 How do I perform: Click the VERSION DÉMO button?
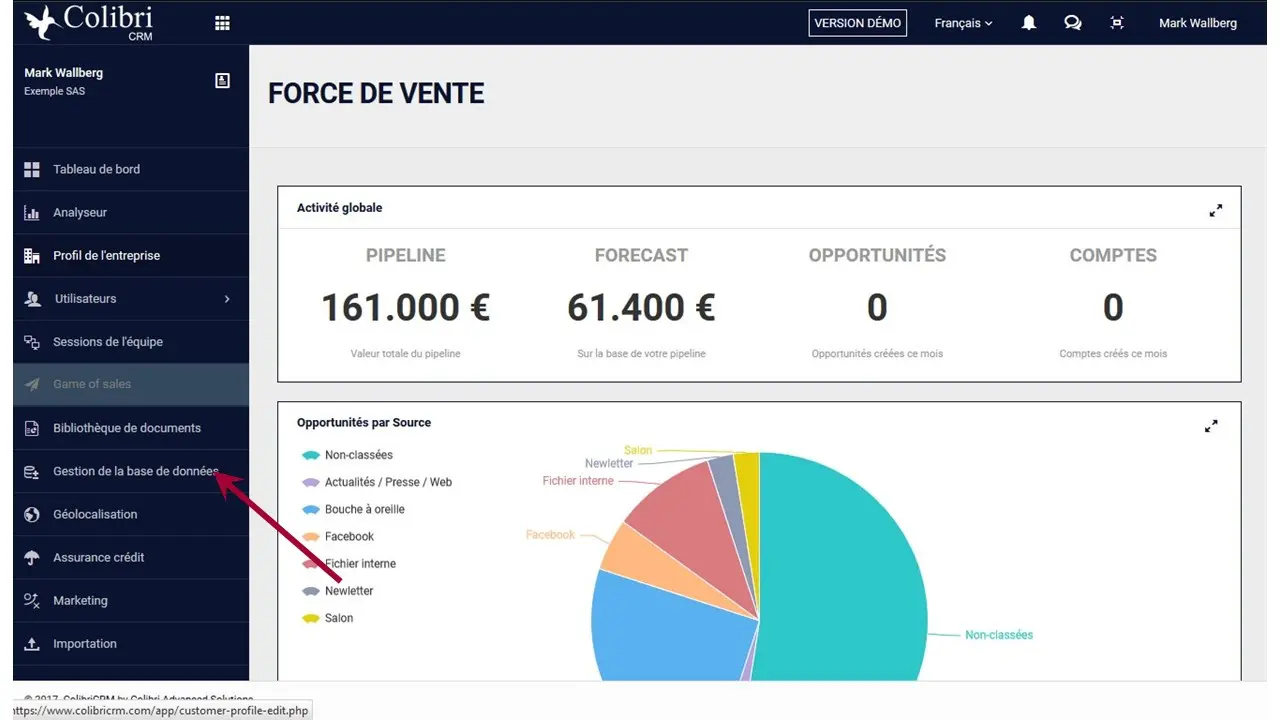(858, 23)
